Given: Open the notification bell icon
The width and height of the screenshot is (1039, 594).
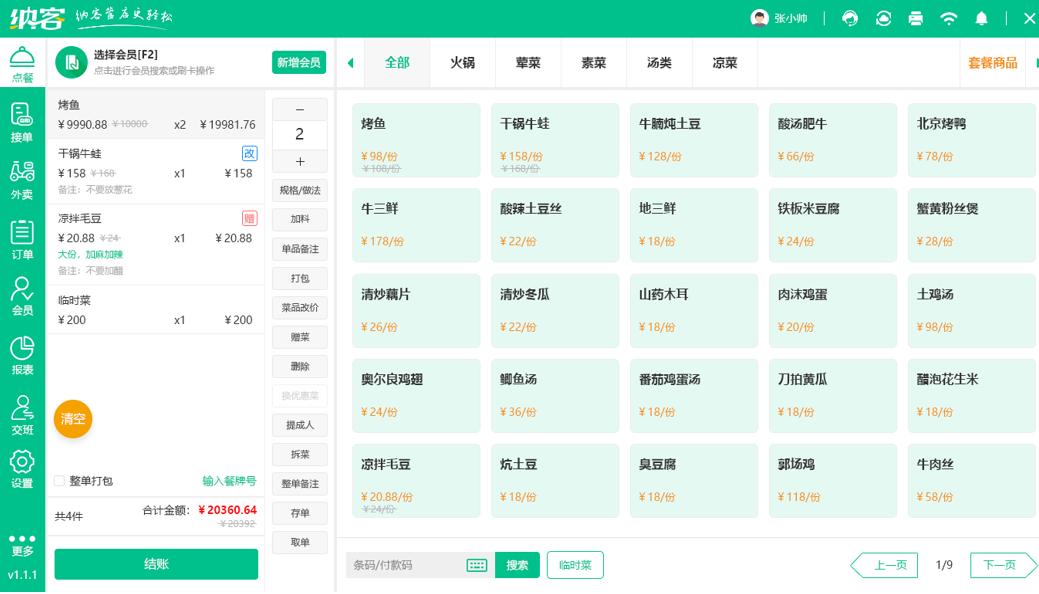Looking at the screenshot, I should point(981,18).
